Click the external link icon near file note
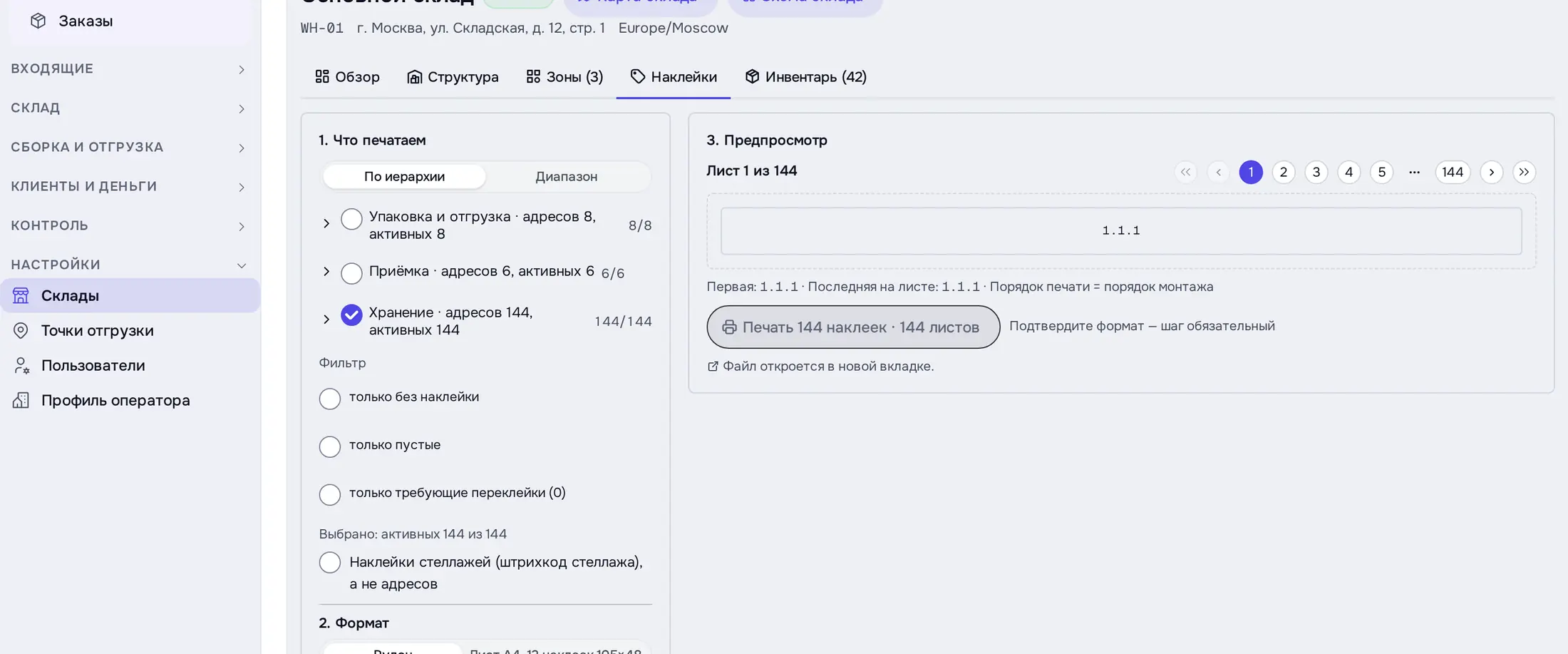The height and width of the screenshot is (654, 1568). 713,367
